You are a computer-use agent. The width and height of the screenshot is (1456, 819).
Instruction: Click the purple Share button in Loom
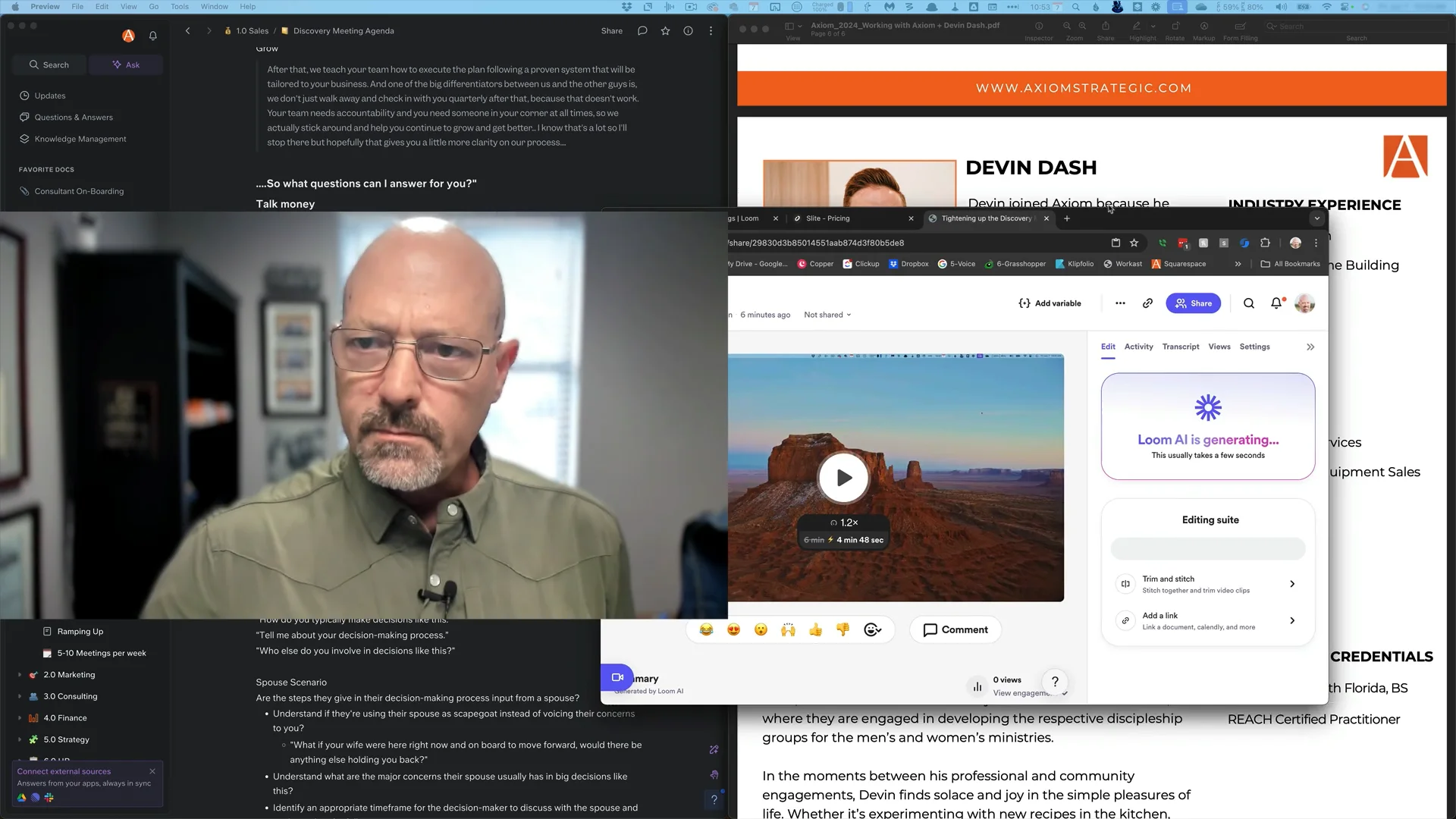pyautogui.click(x=1193, y=303)
